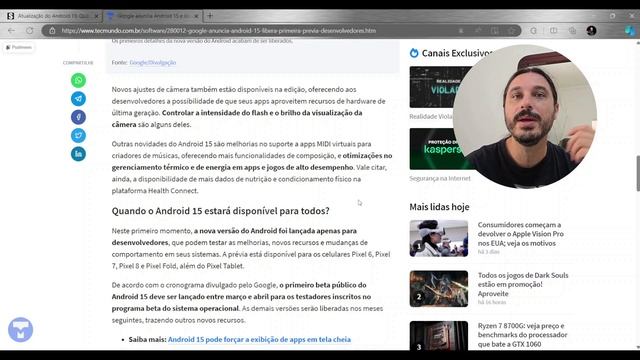Close the Google anuncia Android 15 tab
Viewport: 640px width, 360px height.
[x=196, y=16]
